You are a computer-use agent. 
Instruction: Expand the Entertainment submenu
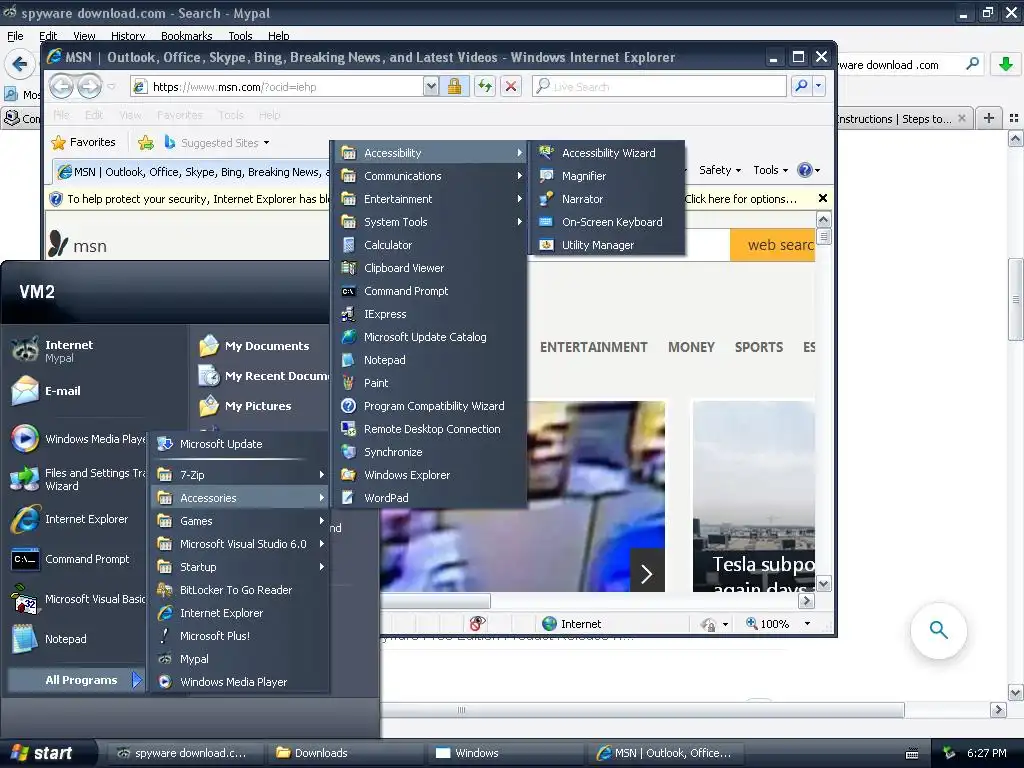click(x=430, y=199)
